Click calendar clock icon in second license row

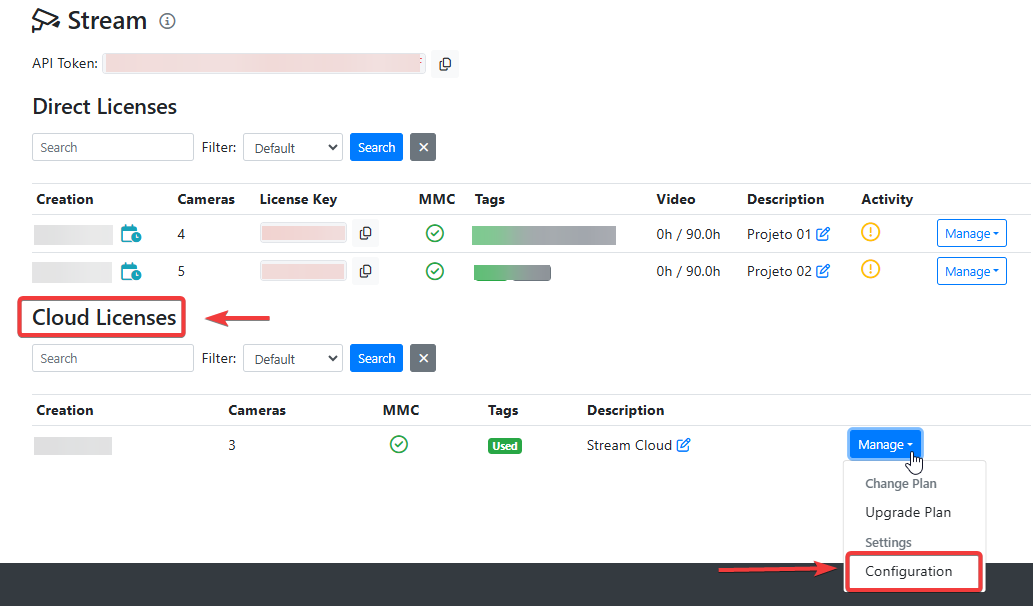131,271
